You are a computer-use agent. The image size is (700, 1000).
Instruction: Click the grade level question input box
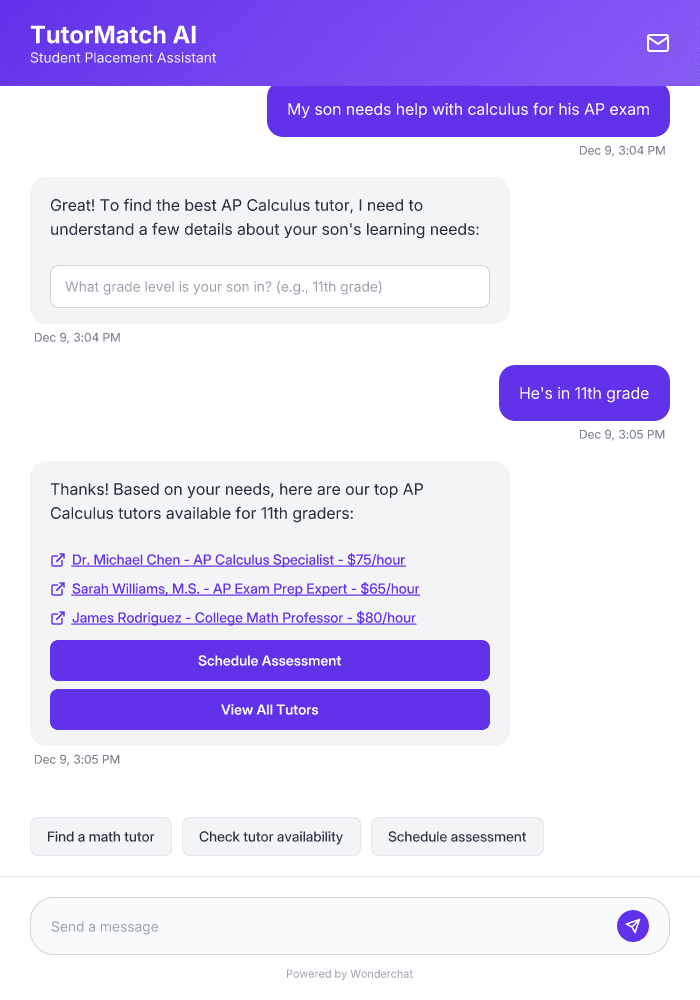click(270, 286)
